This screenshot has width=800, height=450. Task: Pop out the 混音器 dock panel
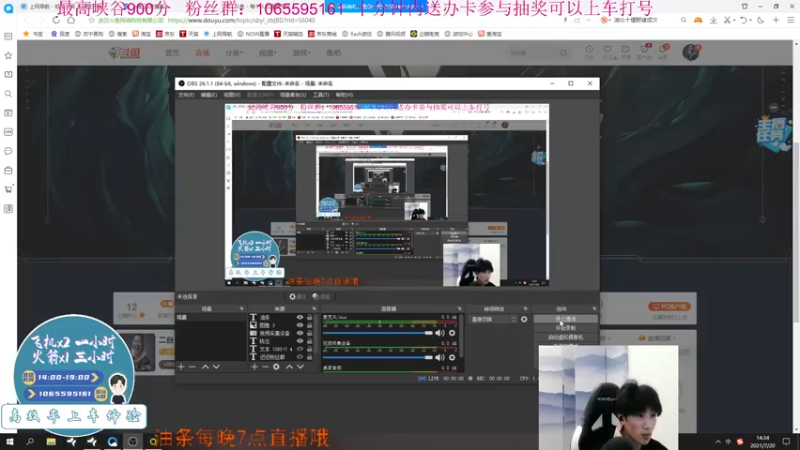[460, 309]
